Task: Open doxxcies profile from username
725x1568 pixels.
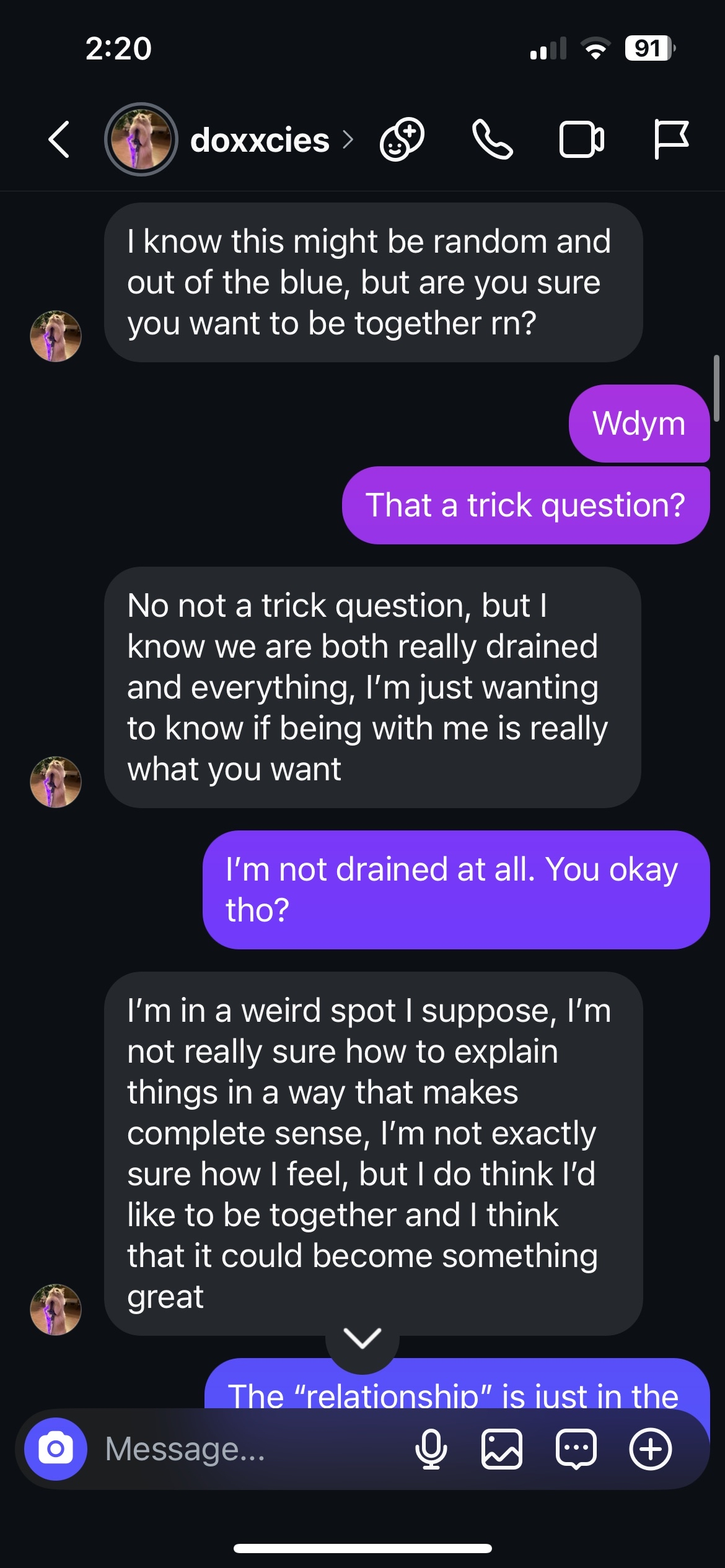Action: click(260, 140)
